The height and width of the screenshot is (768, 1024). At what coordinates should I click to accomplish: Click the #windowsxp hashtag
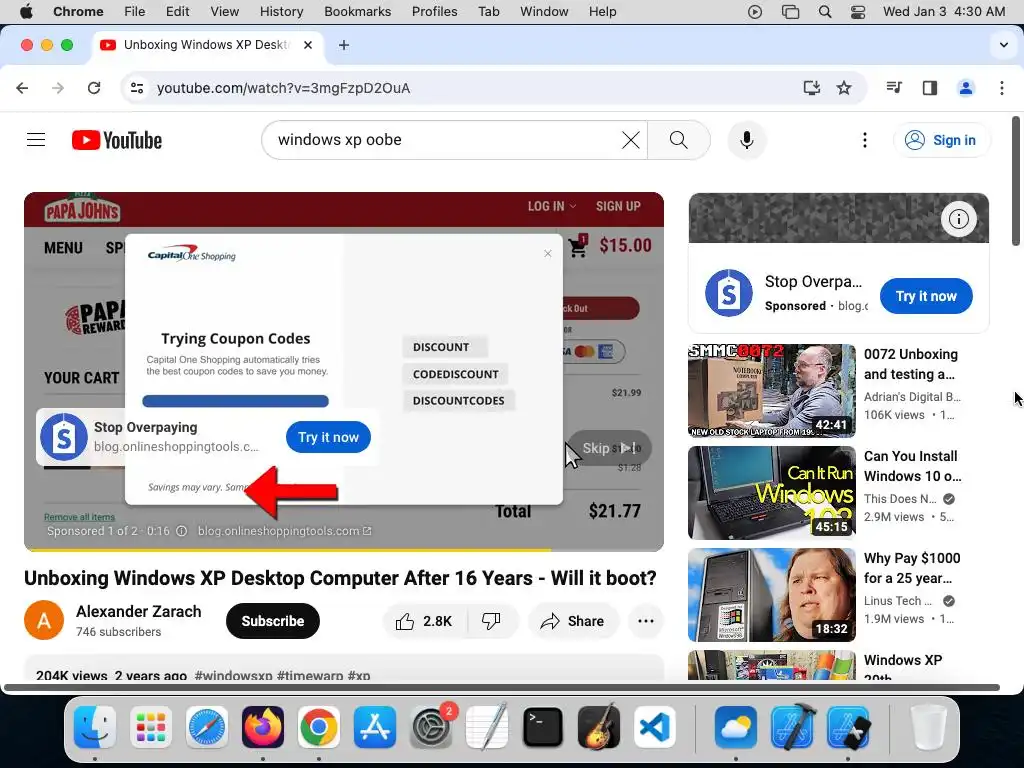(x=233, y=675)
